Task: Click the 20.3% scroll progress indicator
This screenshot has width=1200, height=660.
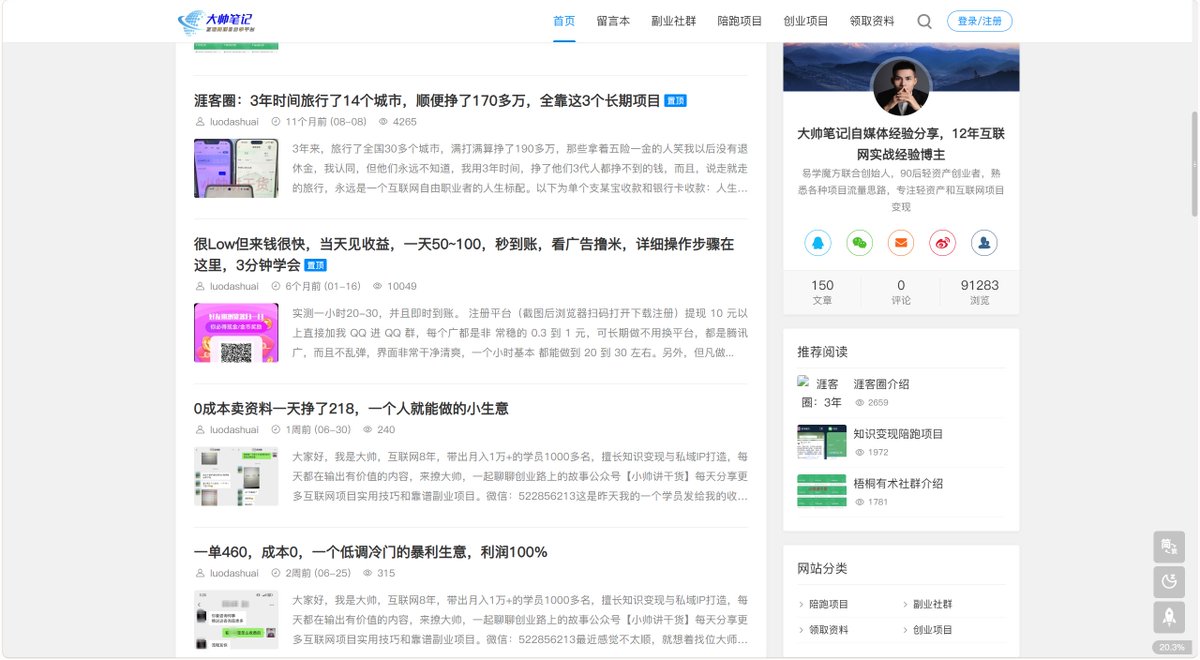Action: pos(1169,647)
